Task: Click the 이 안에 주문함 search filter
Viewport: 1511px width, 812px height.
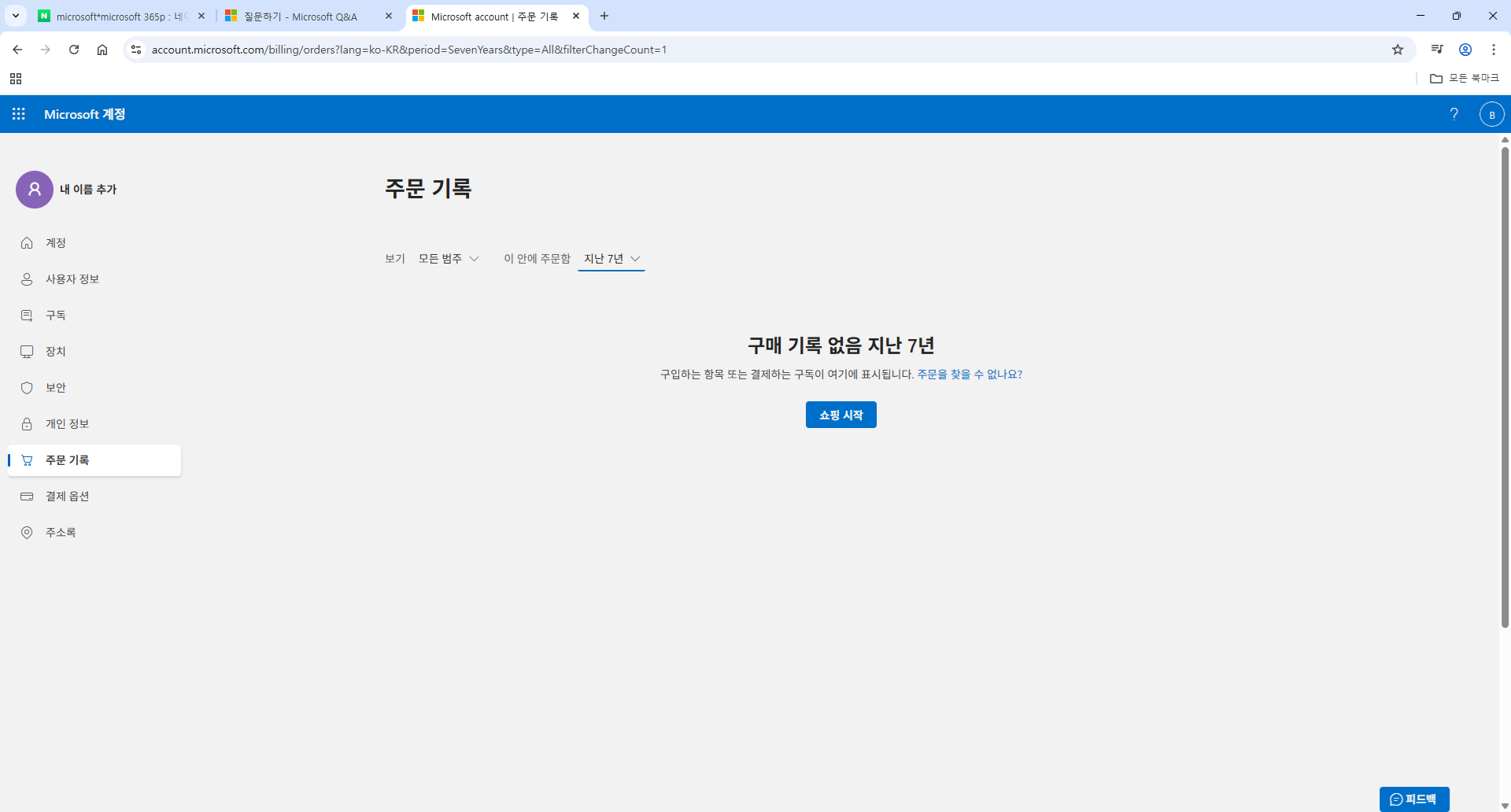Action: coord(538,258)
